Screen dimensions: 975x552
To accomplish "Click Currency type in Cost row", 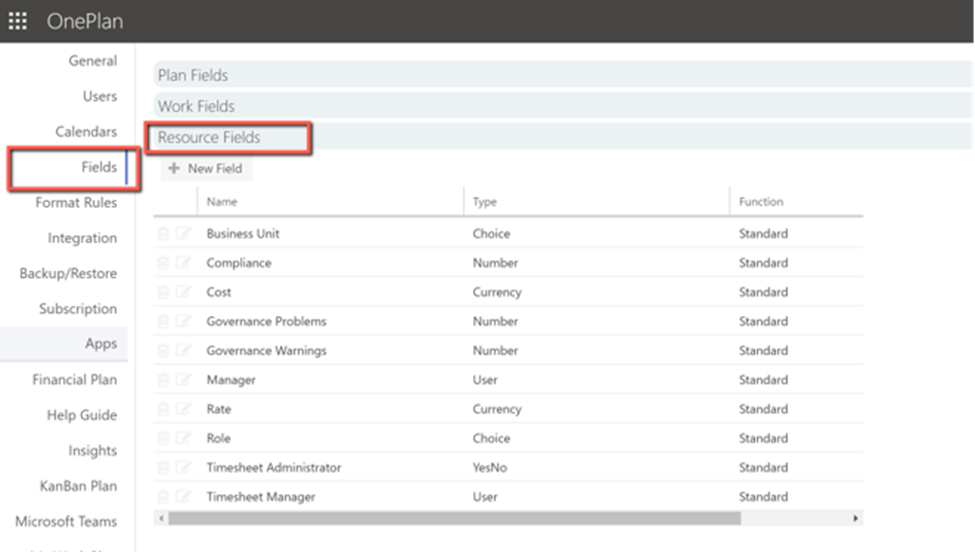I will pyautogui.click(x=497, y=292).
